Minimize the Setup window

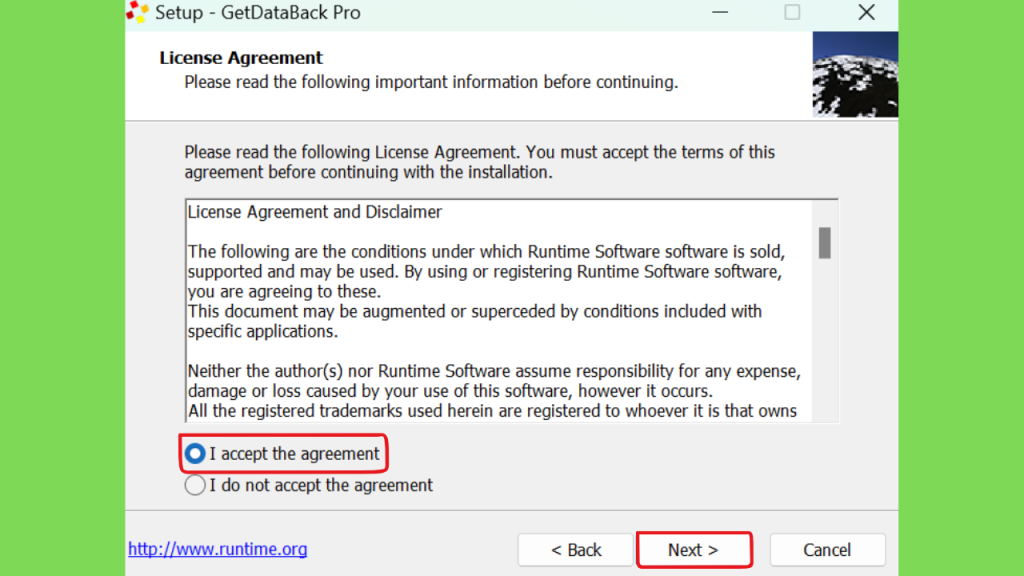pyautogui.click(x=720, y=12)
